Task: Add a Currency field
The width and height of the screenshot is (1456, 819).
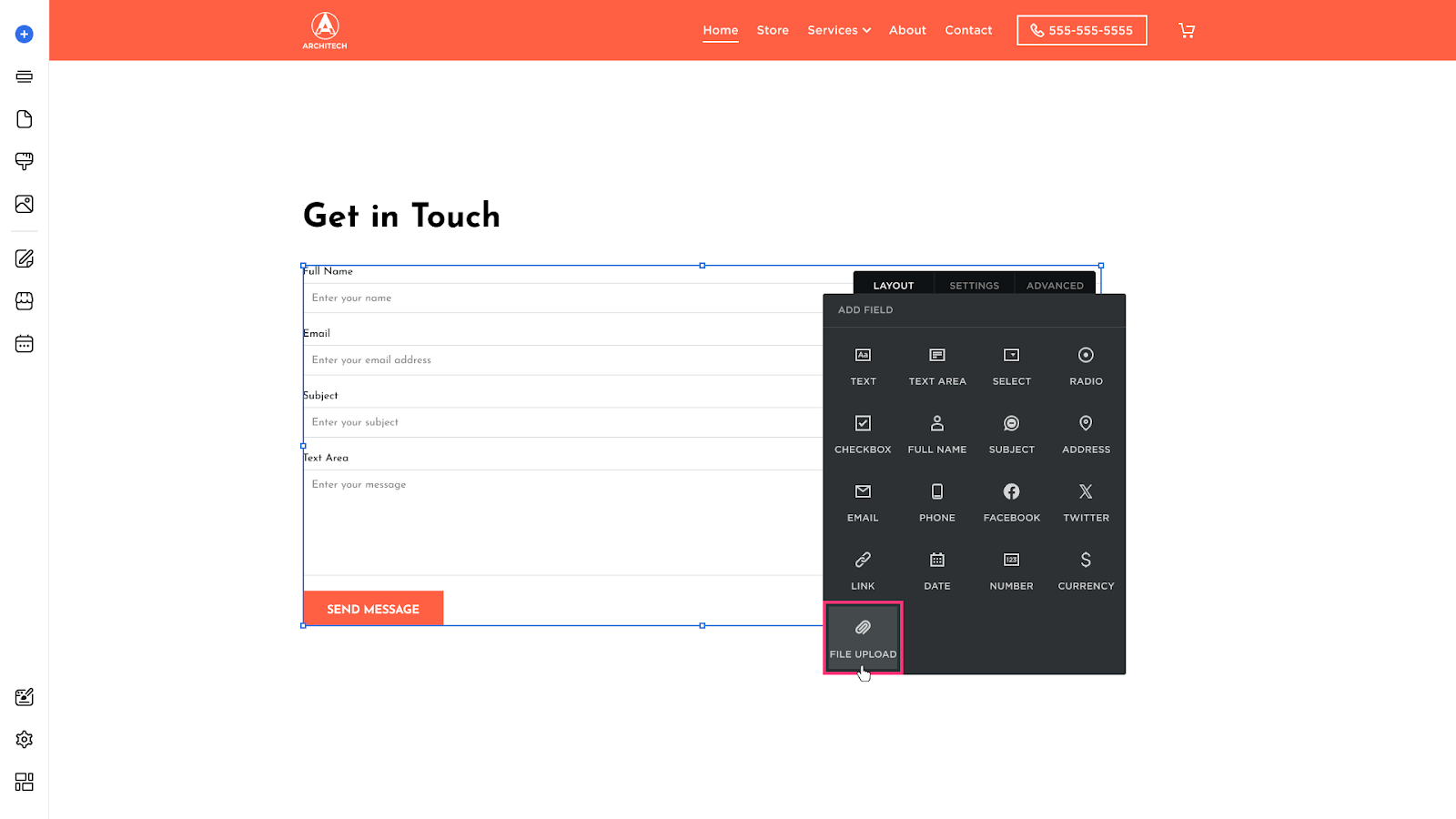Action: coord(1086,571)
